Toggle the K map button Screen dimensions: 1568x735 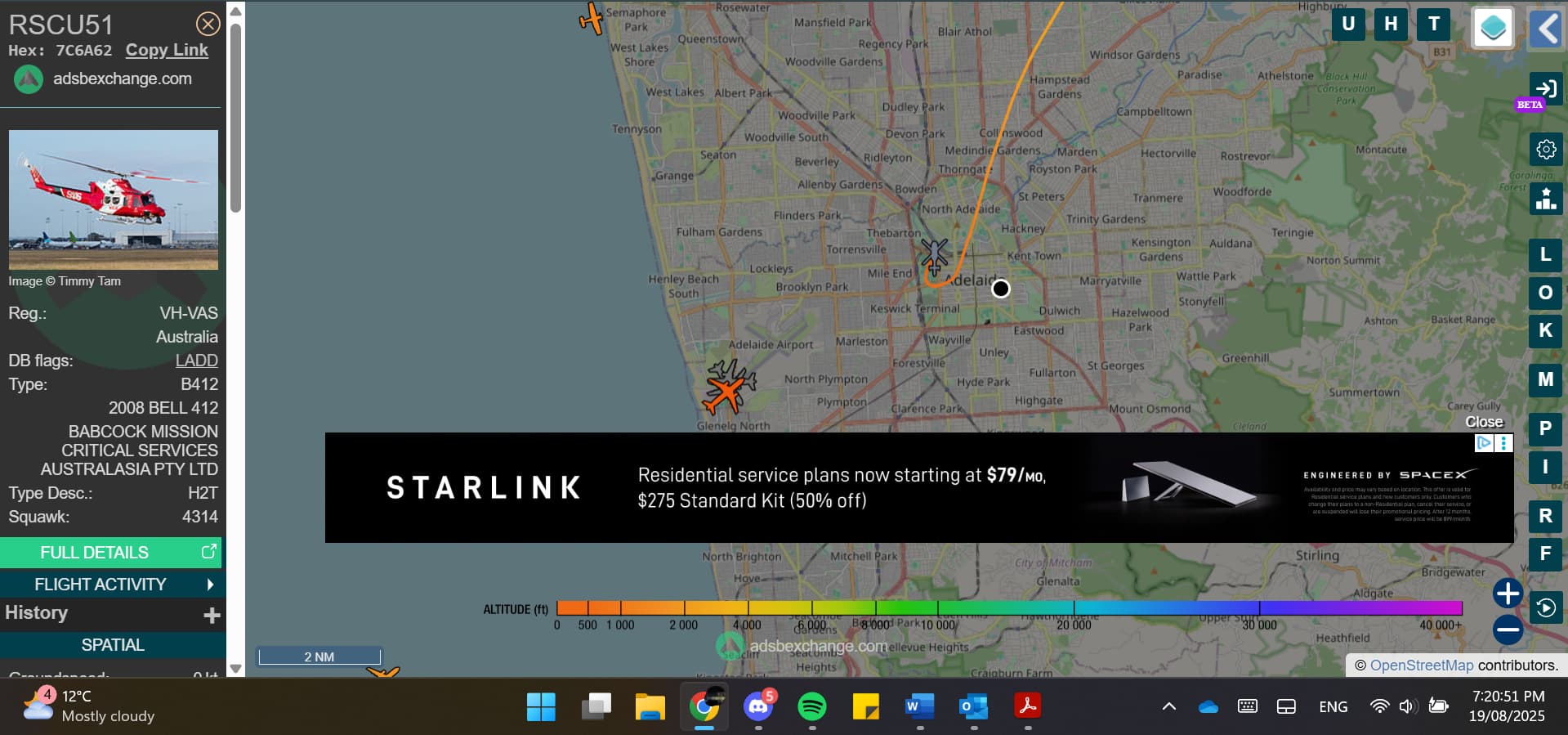pyautogui.click(x=1545, y=330)
